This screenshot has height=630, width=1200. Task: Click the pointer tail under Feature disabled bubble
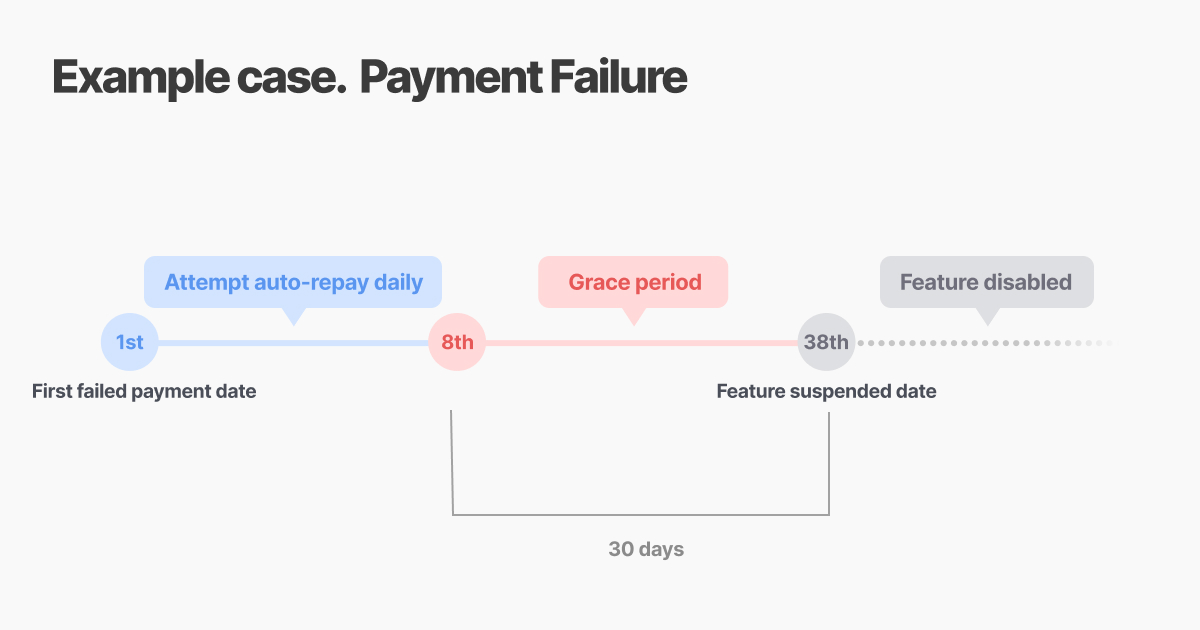point(987,316)
